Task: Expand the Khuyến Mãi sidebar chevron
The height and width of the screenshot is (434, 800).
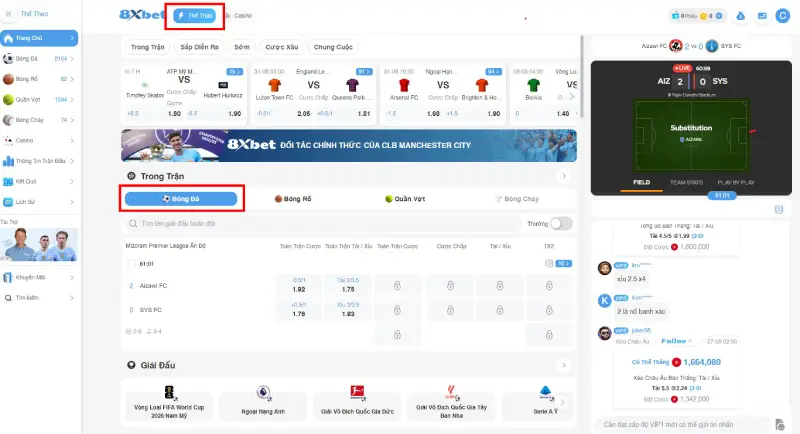Action: coord(72,277)
